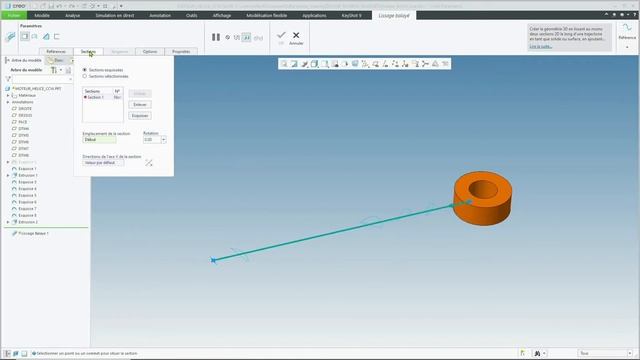This screenshot has height=360, width=640.
Task: Click the tree columns display icon
Action: click(68, 70)
